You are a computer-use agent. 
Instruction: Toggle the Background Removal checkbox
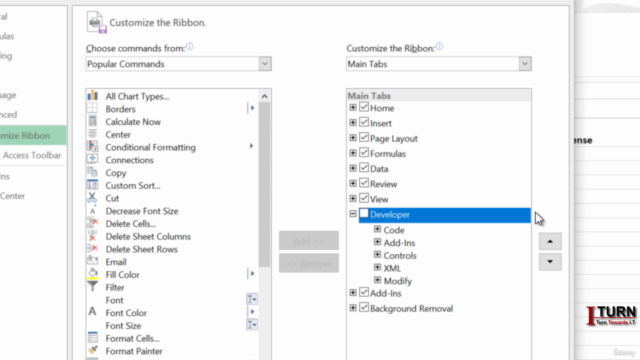364,307
